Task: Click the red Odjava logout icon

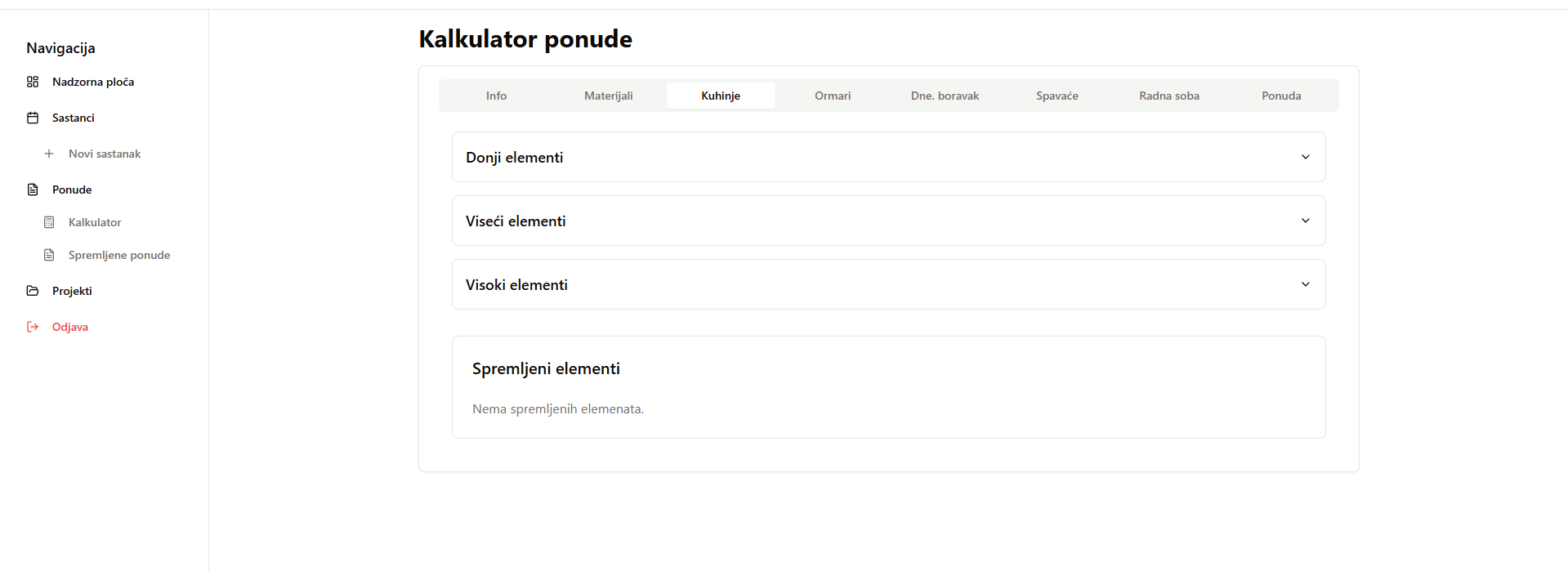Action: click(33, 327)
